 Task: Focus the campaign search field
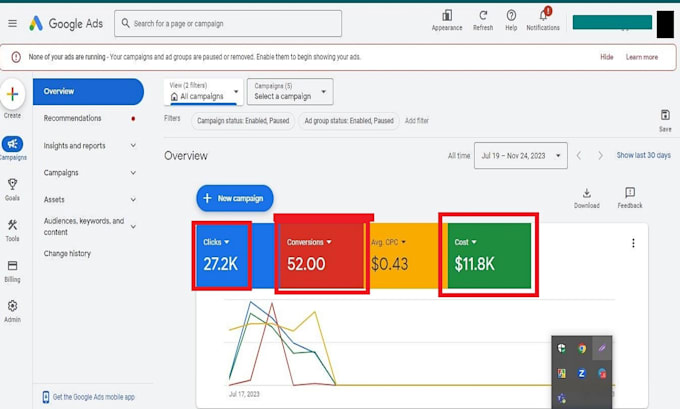(x=228, y=23)
